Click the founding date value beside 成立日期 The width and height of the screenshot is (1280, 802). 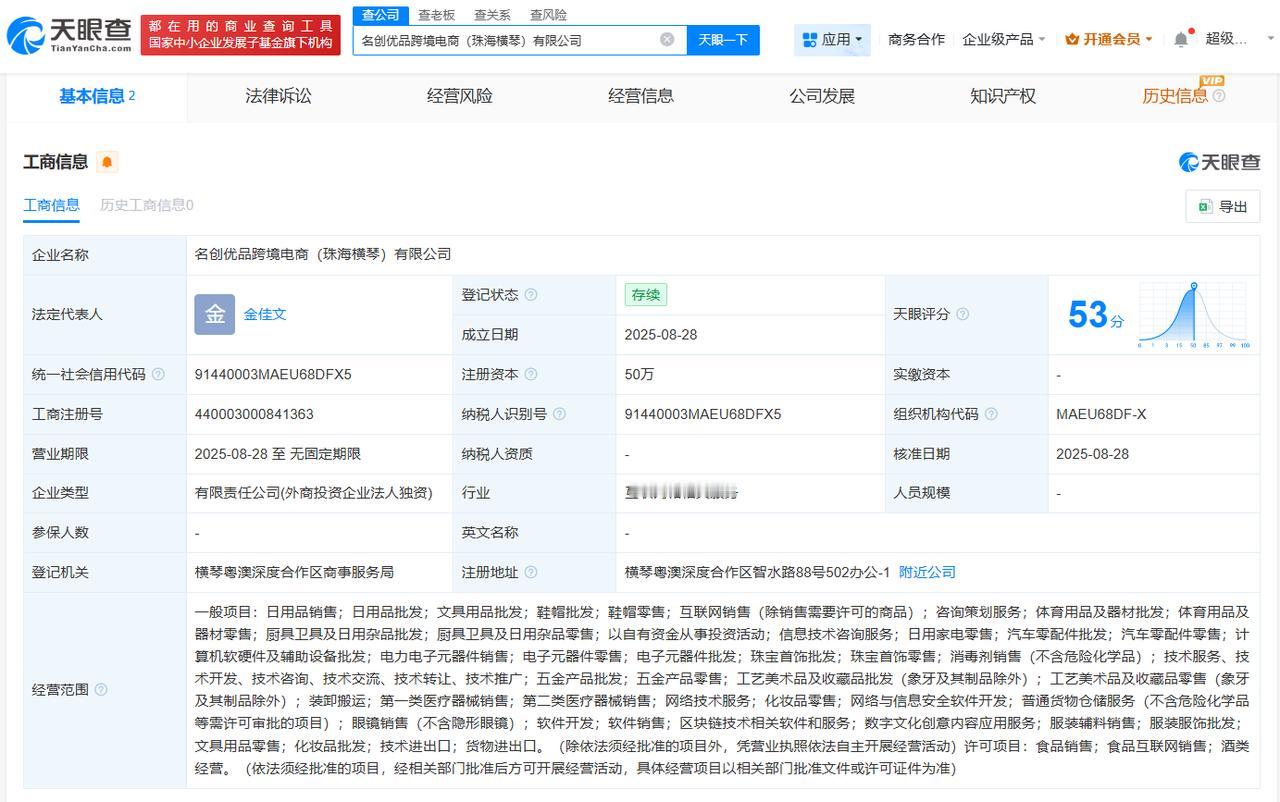click(661, 335)
